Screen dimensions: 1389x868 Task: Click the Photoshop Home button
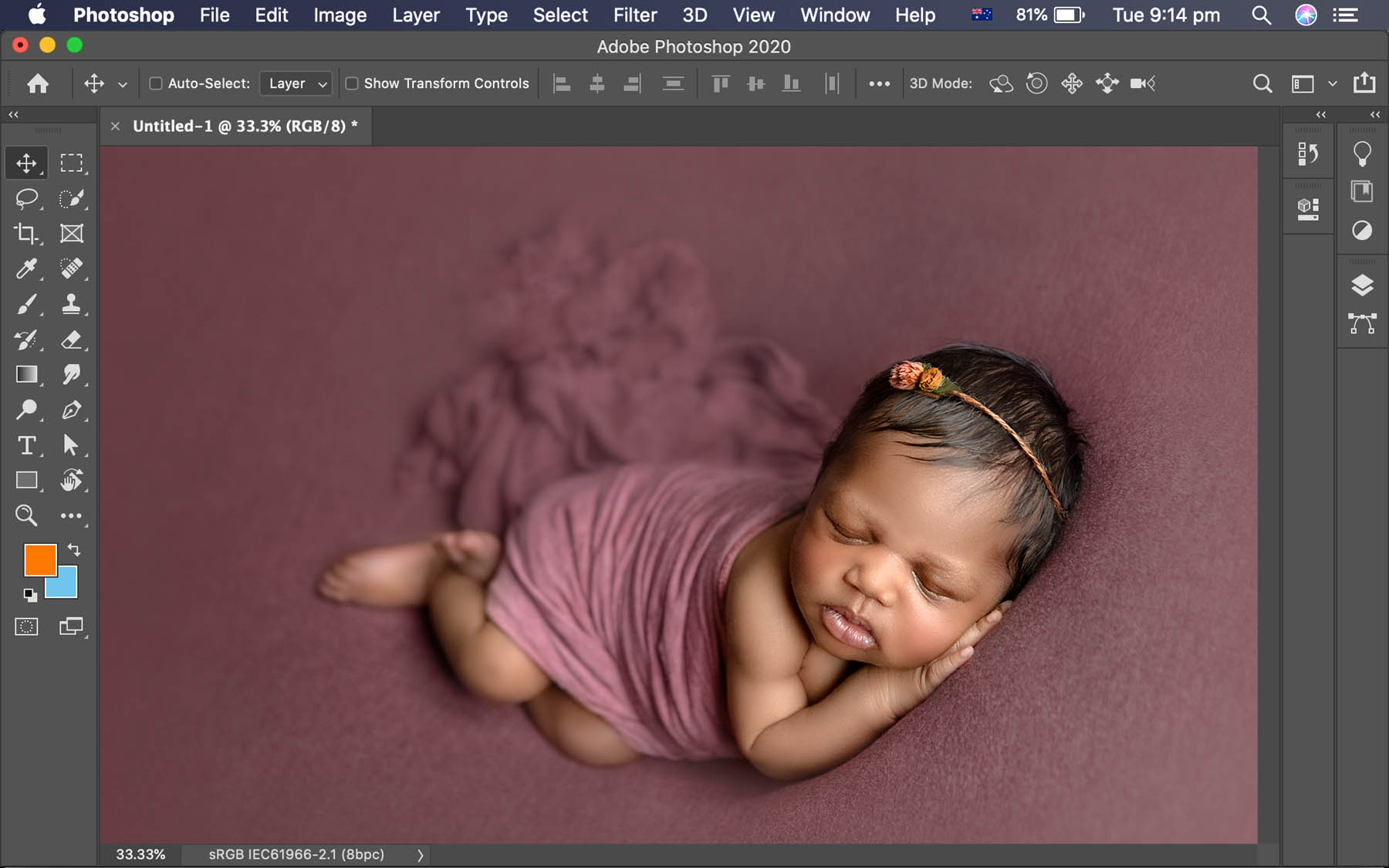coord(39,83)
